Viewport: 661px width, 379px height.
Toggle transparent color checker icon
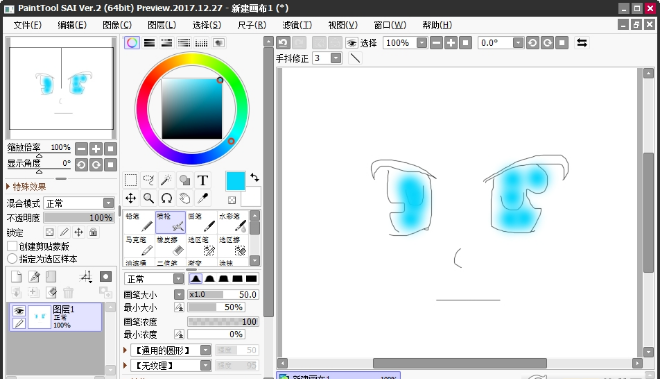pos(232,200)
